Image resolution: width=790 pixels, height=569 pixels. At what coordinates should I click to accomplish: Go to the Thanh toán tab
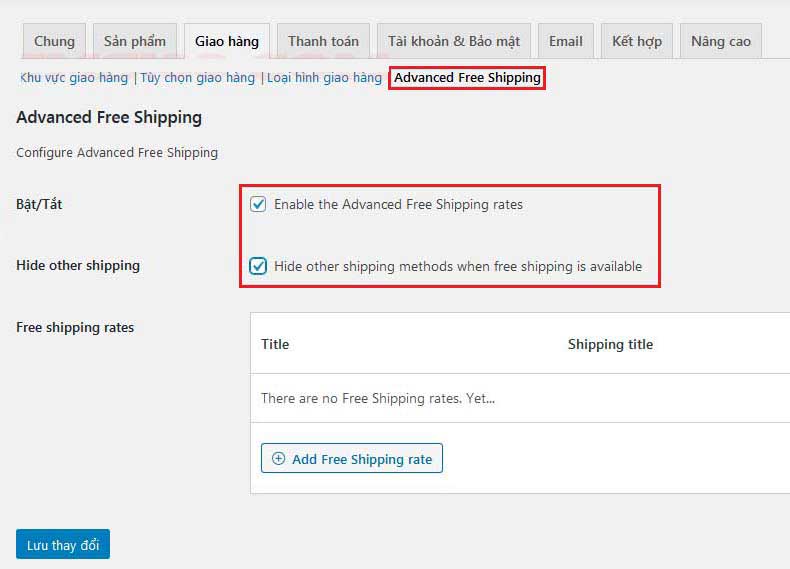[323, 41]
